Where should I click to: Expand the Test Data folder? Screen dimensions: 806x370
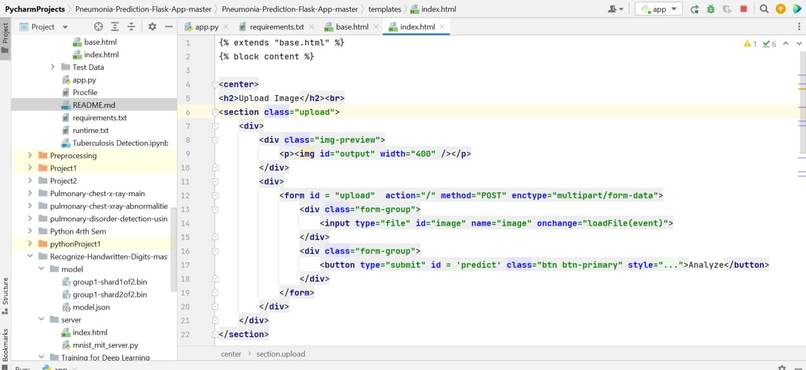[52, 67]
